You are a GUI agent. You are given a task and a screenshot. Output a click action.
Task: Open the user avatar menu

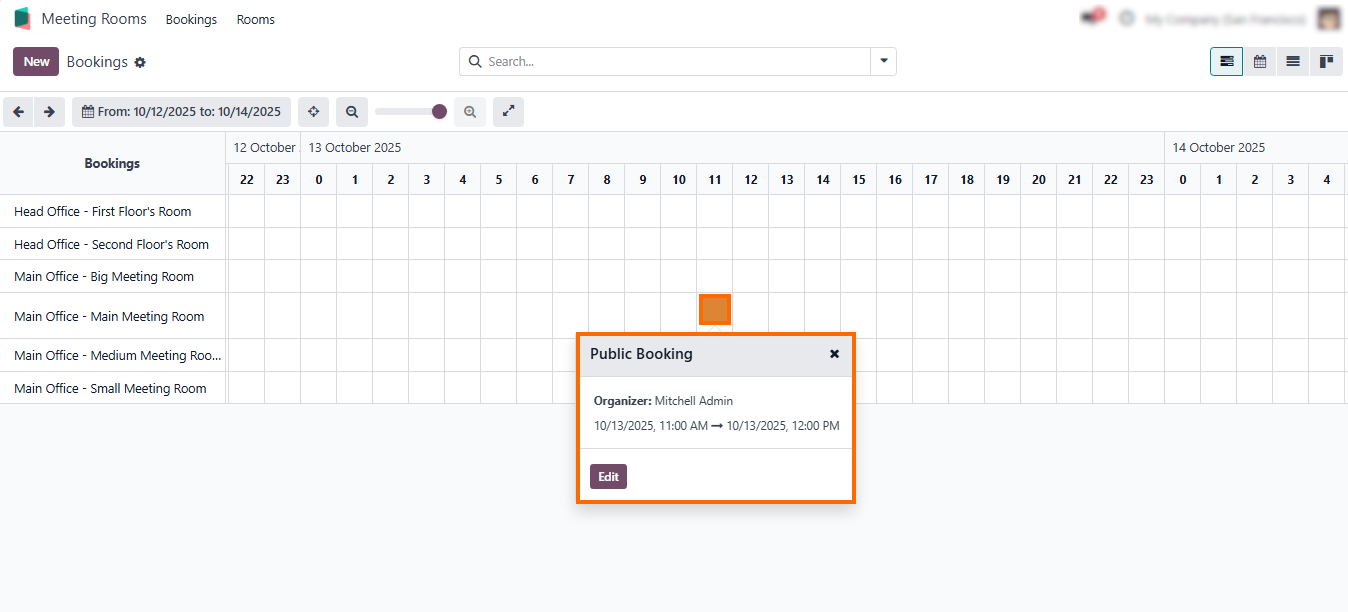(x=1328, y=19)
